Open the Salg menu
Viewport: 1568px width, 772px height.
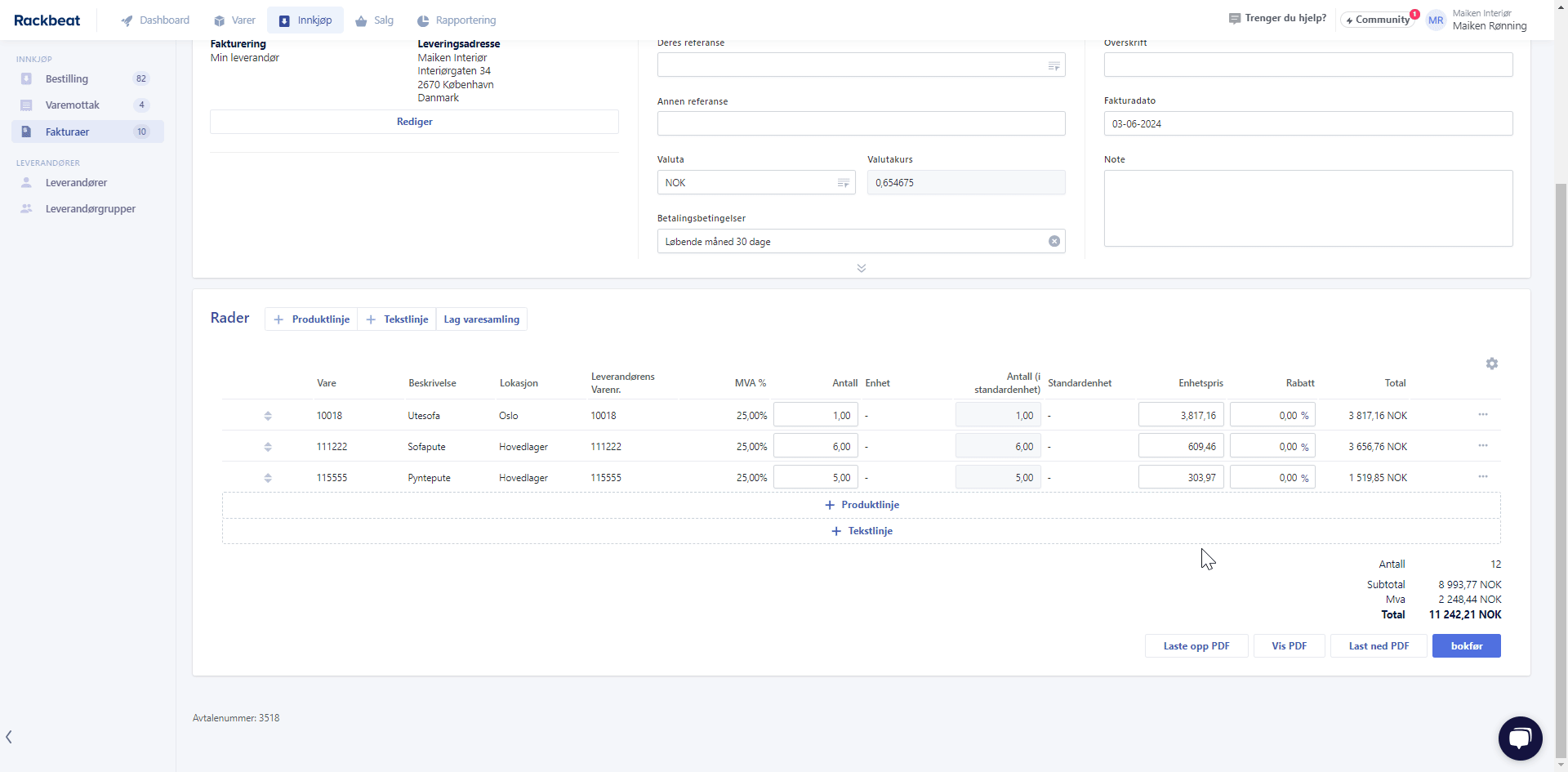pyautogui.click(x=375, y=20)
